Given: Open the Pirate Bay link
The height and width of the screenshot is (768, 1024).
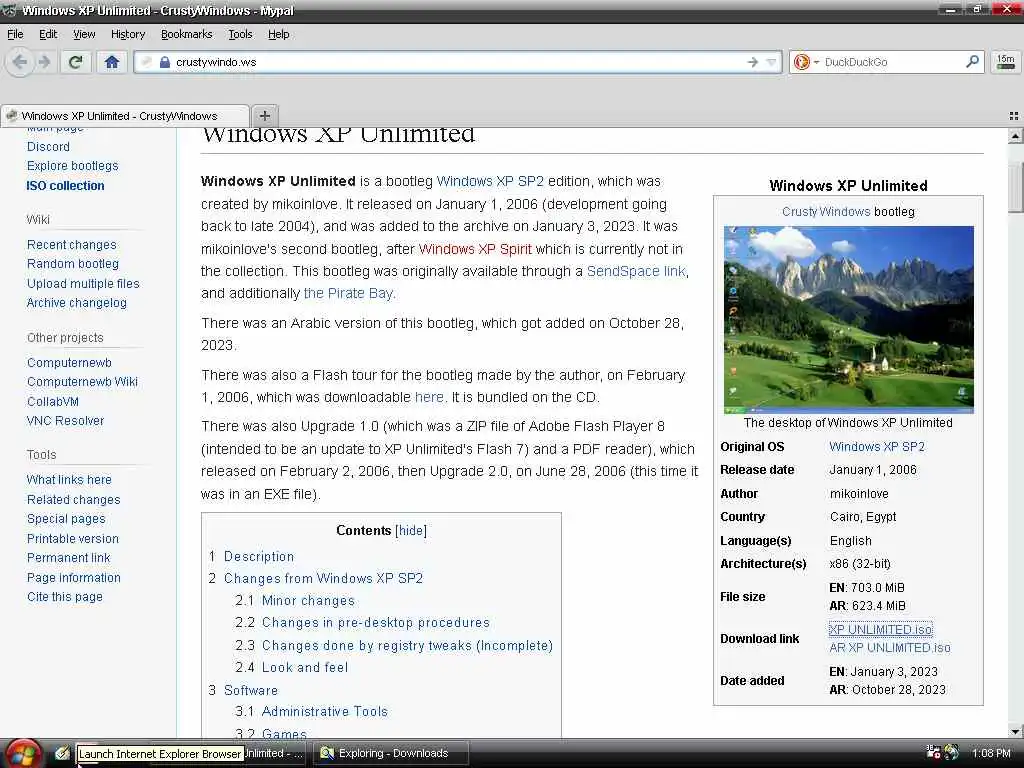Looking at the screenshot, I should click(x=348, y=293).
